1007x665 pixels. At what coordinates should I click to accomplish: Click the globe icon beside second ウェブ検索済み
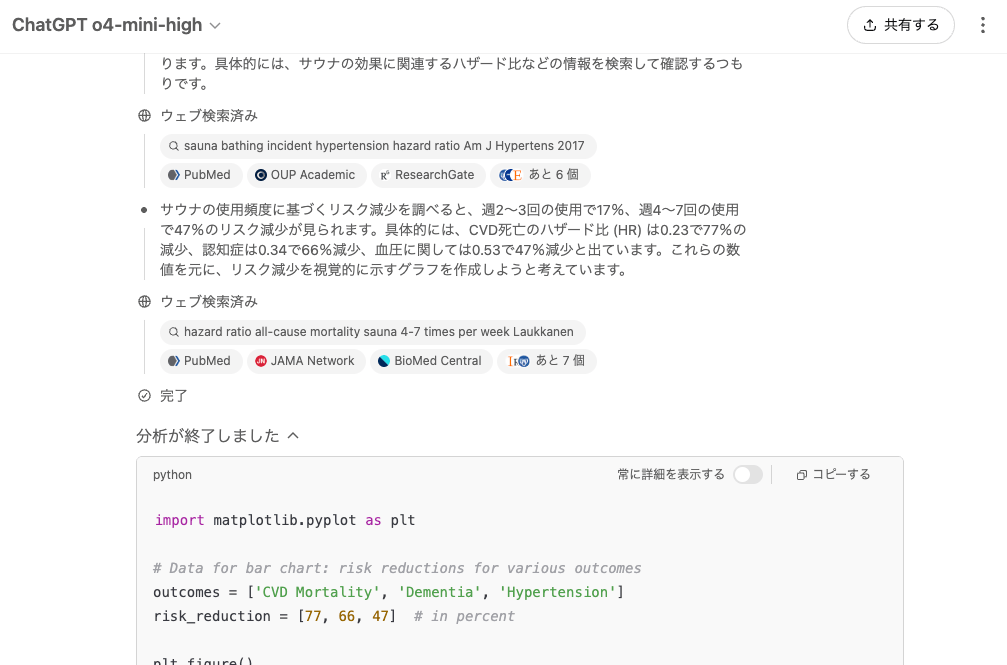pyautogui.click(x=145, y=302)
